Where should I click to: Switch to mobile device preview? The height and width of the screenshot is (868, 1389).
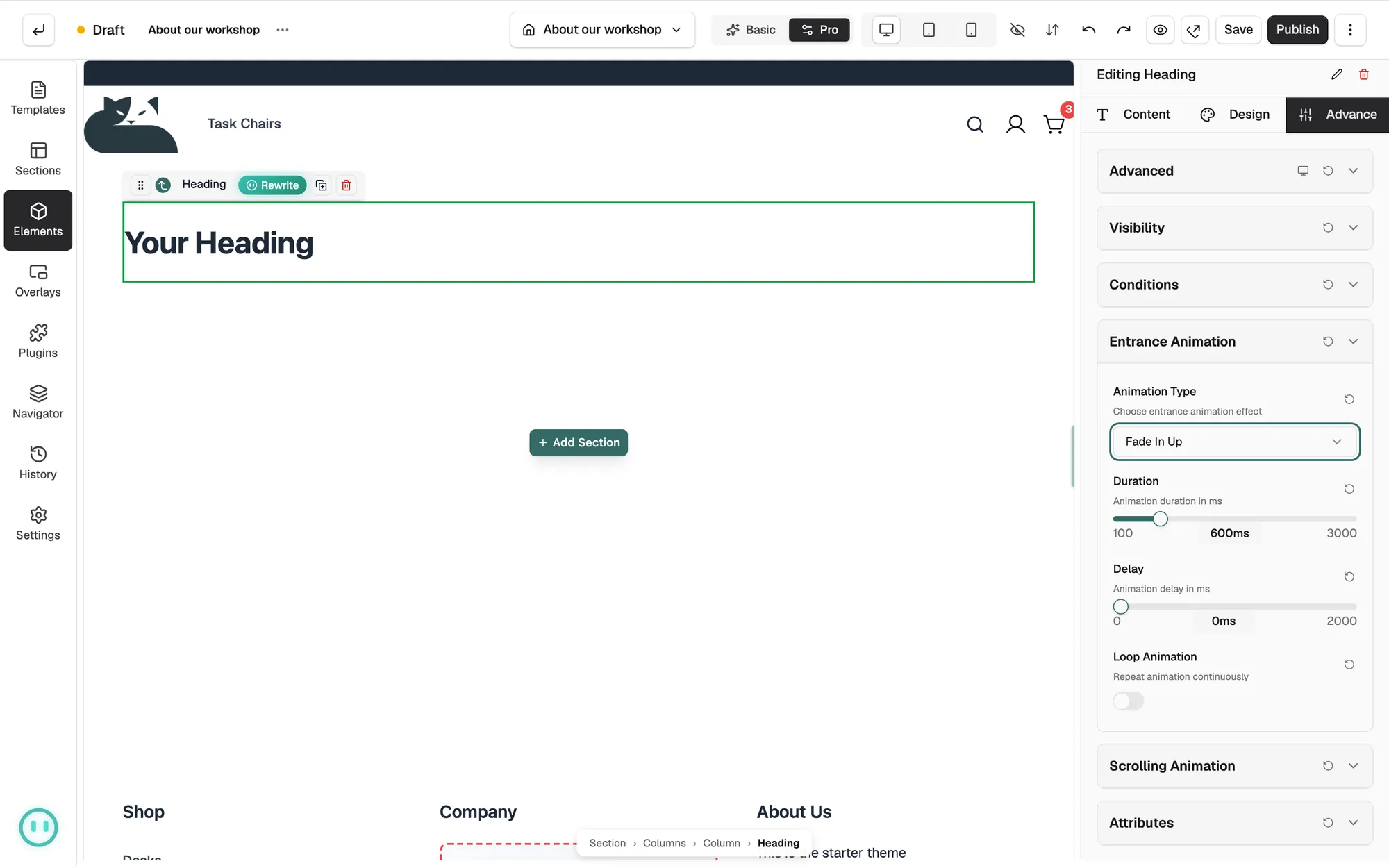[x=971, y=30]
